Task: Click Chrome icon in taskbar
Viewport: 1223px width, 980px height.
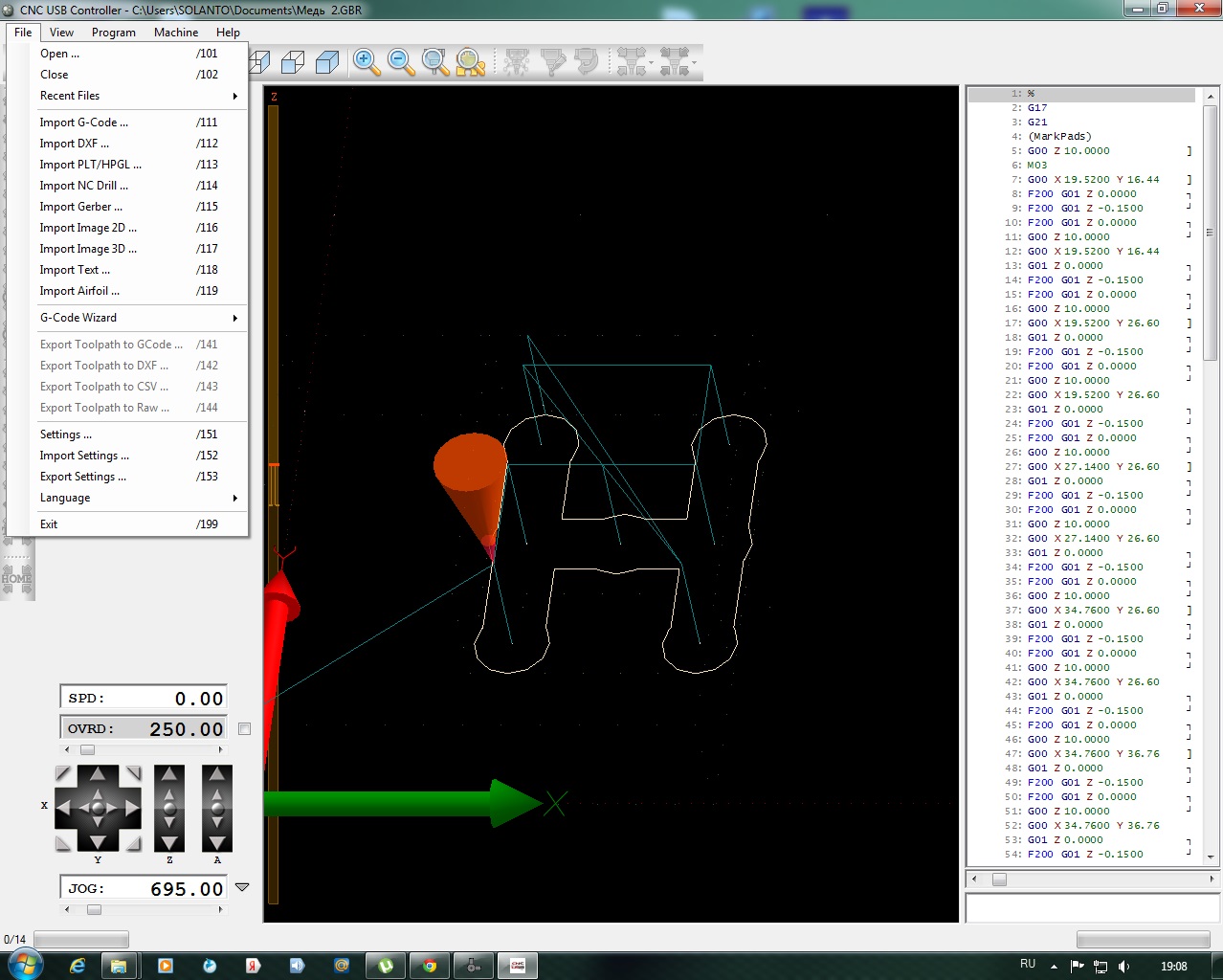Action: pyautogui.click(x=430, y=966)
